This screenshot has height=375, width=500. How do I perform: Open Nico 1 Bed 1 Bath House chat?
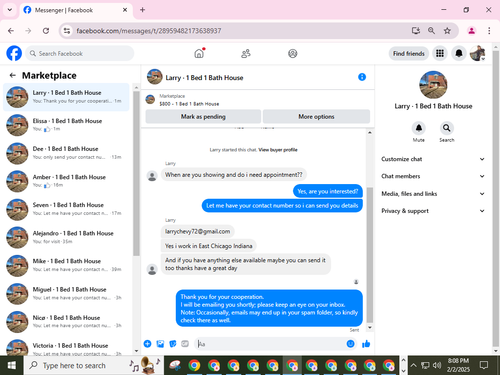click(66, 322)
